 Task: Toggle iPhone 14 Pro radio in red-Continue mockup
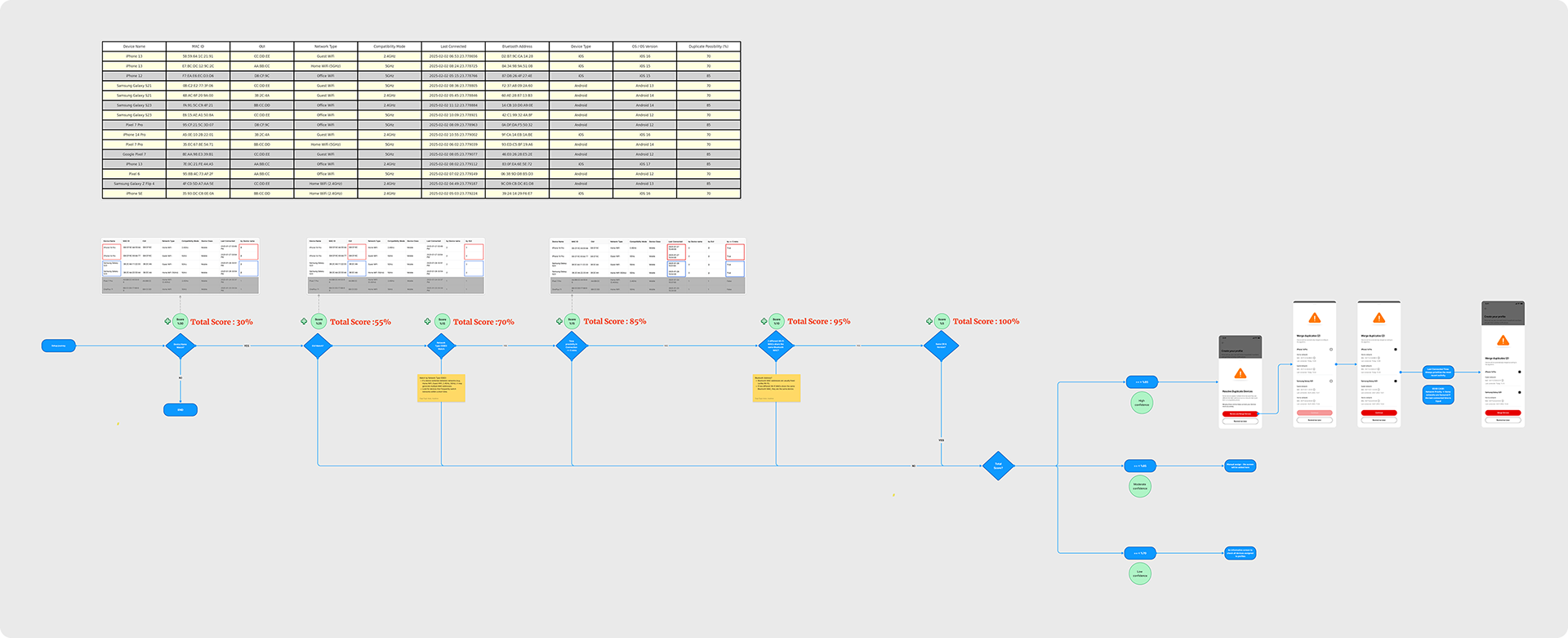pos(1396,350)
